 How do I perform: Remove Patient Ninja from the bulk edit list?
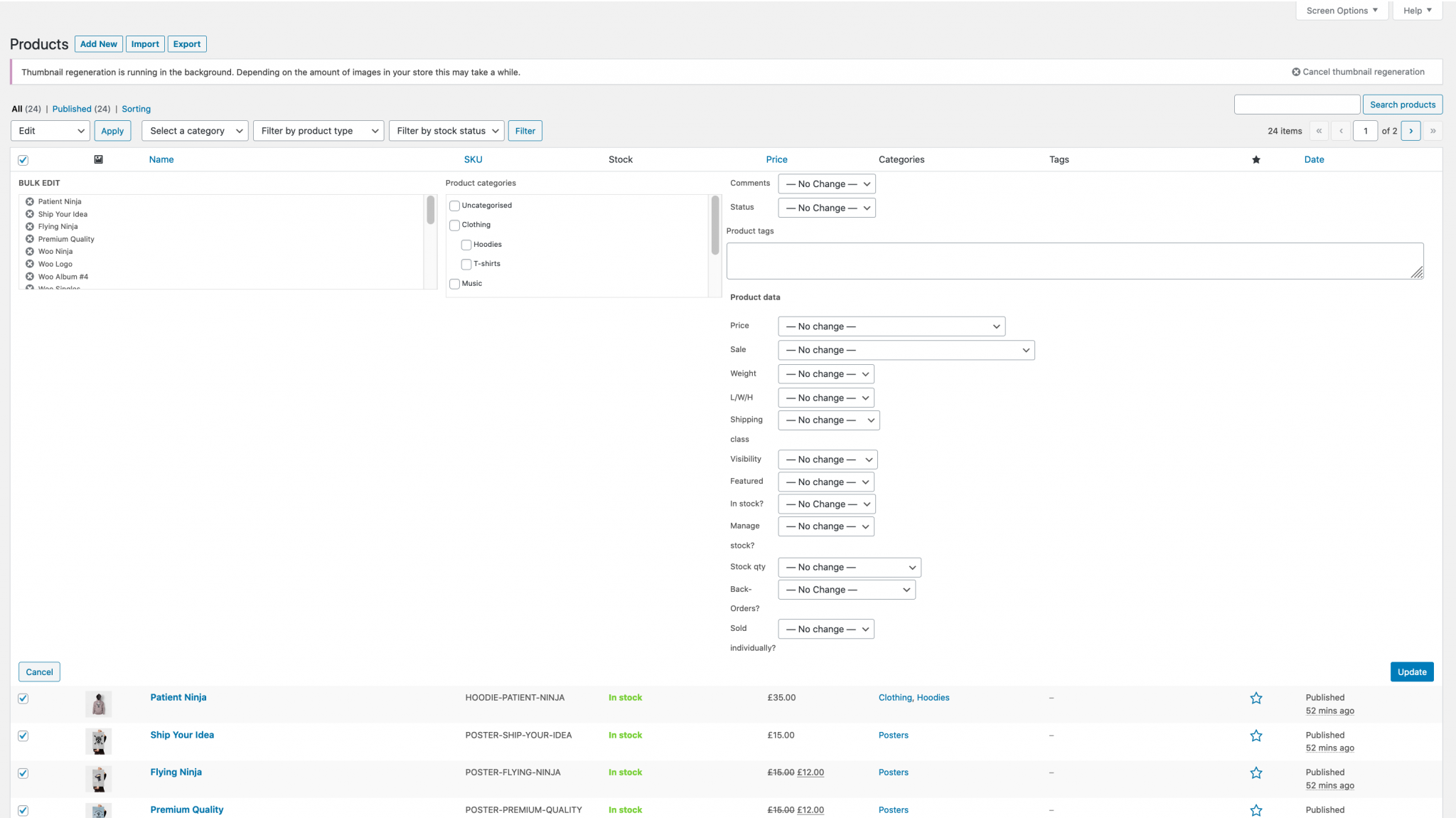tap(30, 201)
